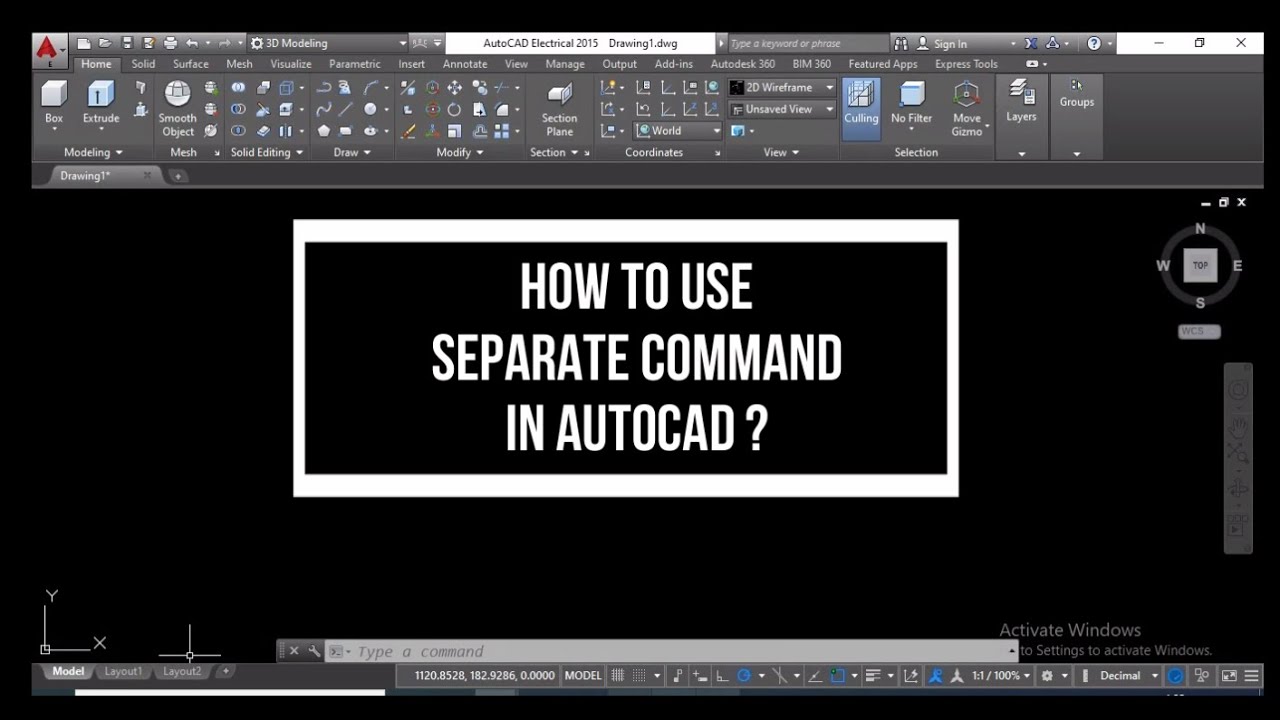The width and height of the screenshot is (1280, 720).
Task: Select the Box modeling tool
Action: 54,103
